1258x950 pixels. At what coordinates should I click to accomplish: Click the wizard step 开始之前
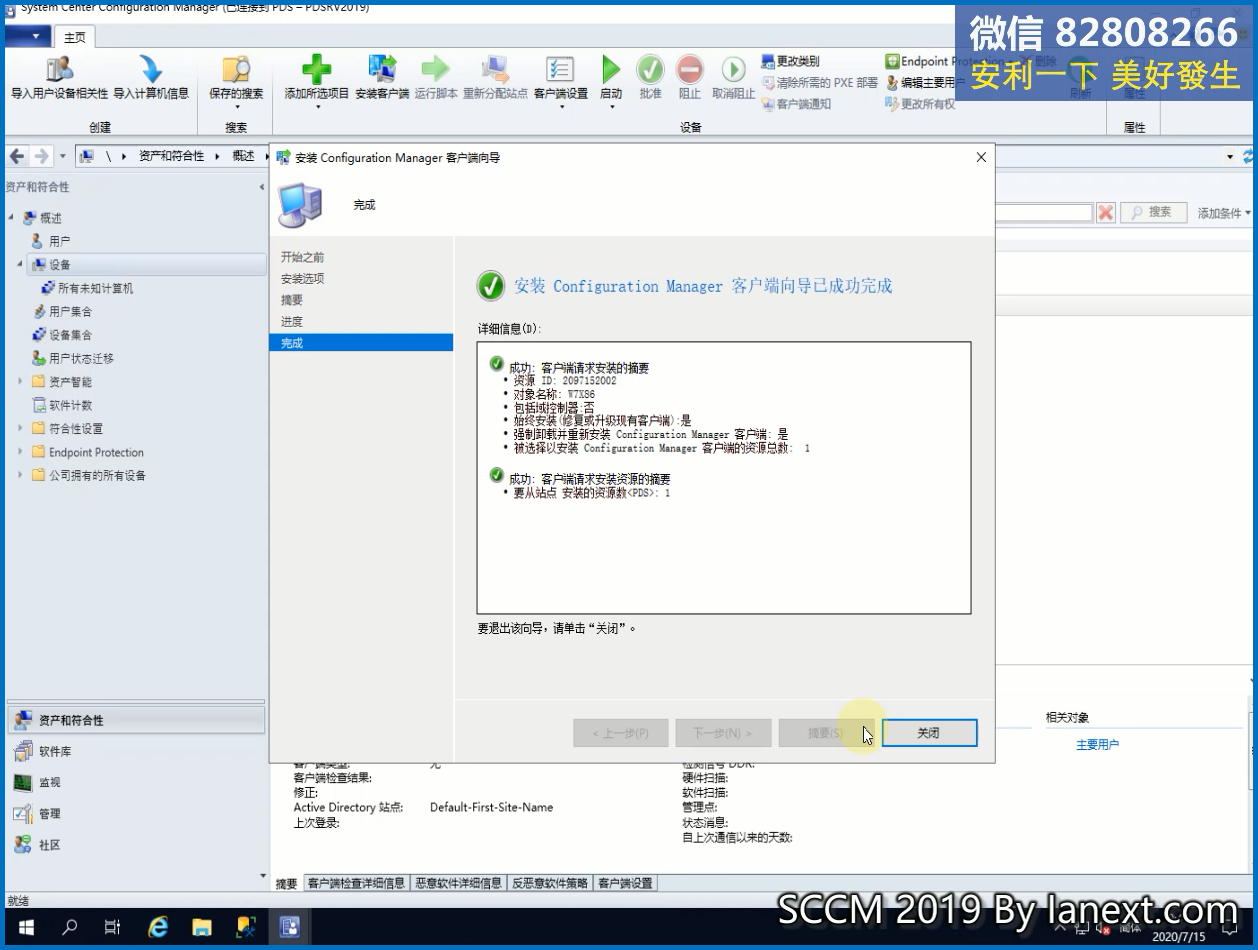(303, 257)
